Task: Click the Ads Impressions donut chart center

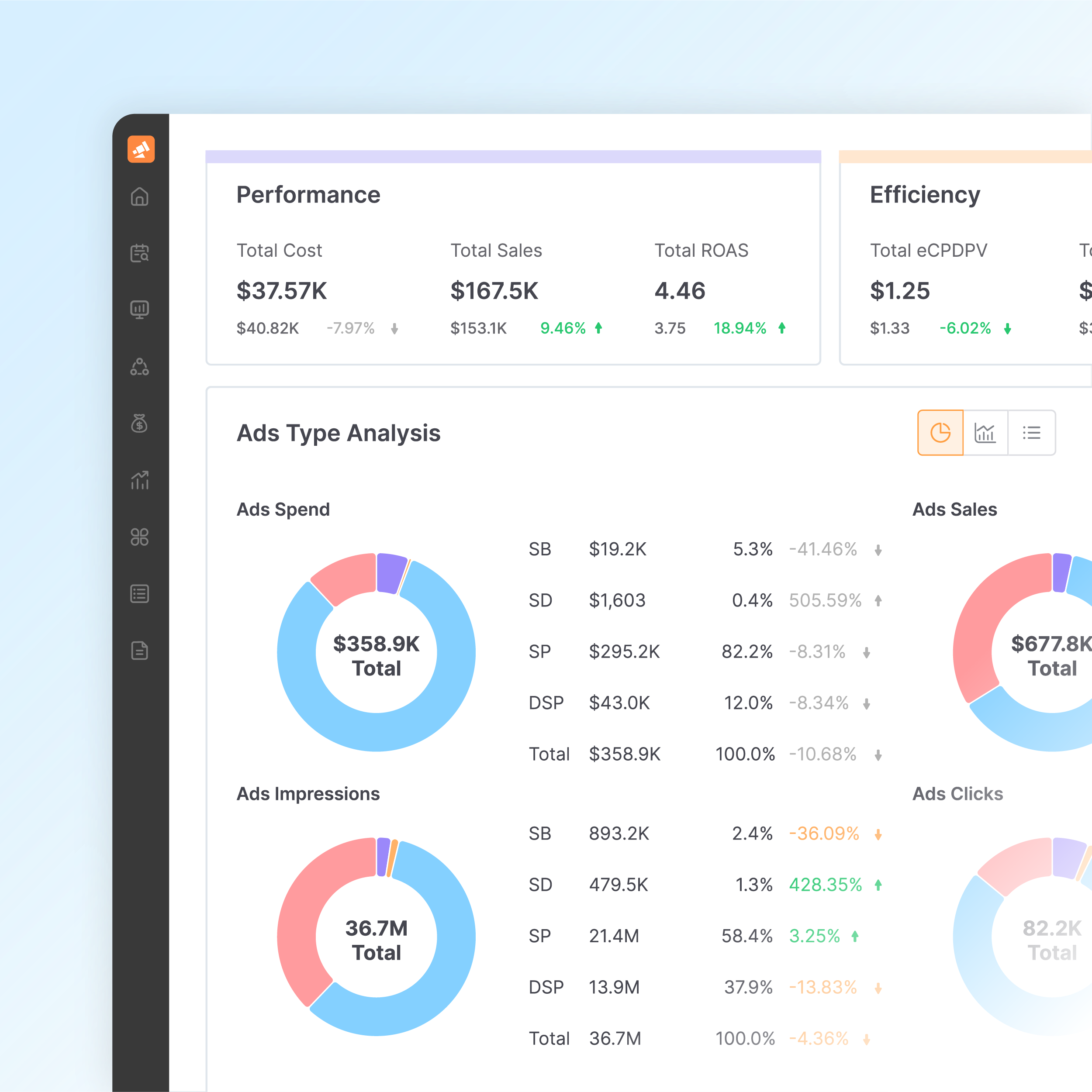Action: 376,939
